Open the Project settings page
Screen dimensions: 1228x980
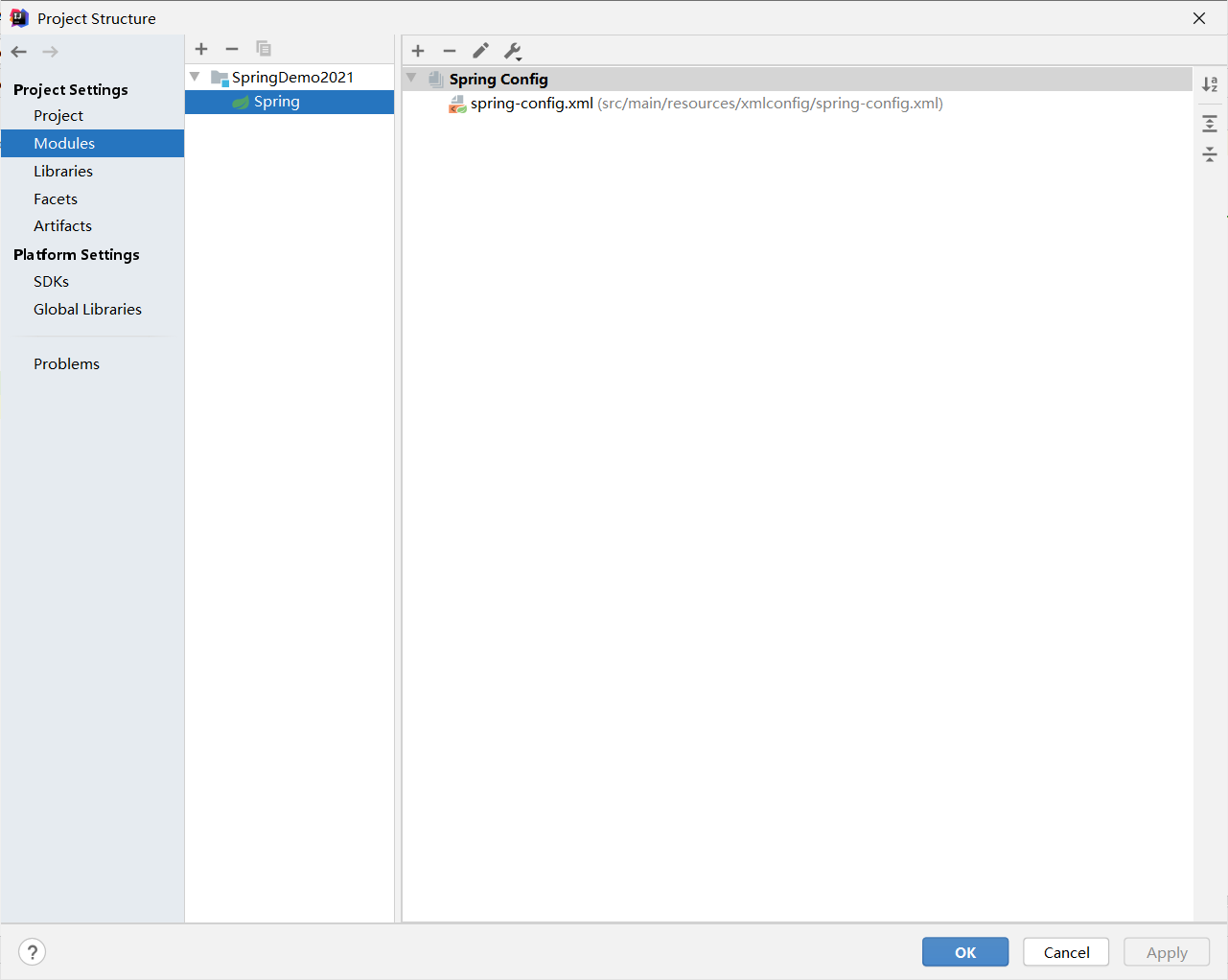click(58, 115)
